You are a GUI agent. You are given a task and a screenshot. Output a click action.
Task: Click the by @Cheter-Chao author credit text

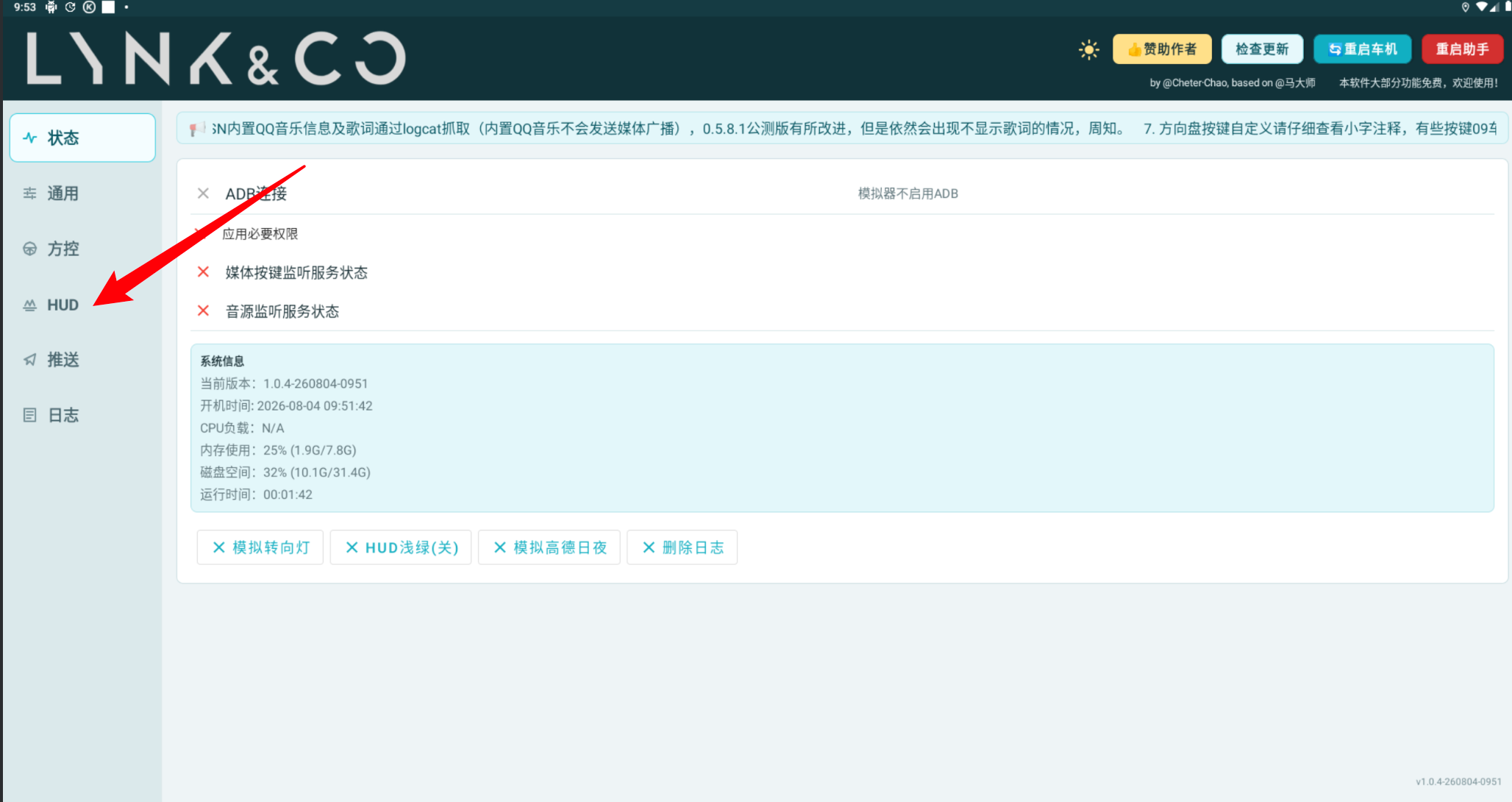1233,83
